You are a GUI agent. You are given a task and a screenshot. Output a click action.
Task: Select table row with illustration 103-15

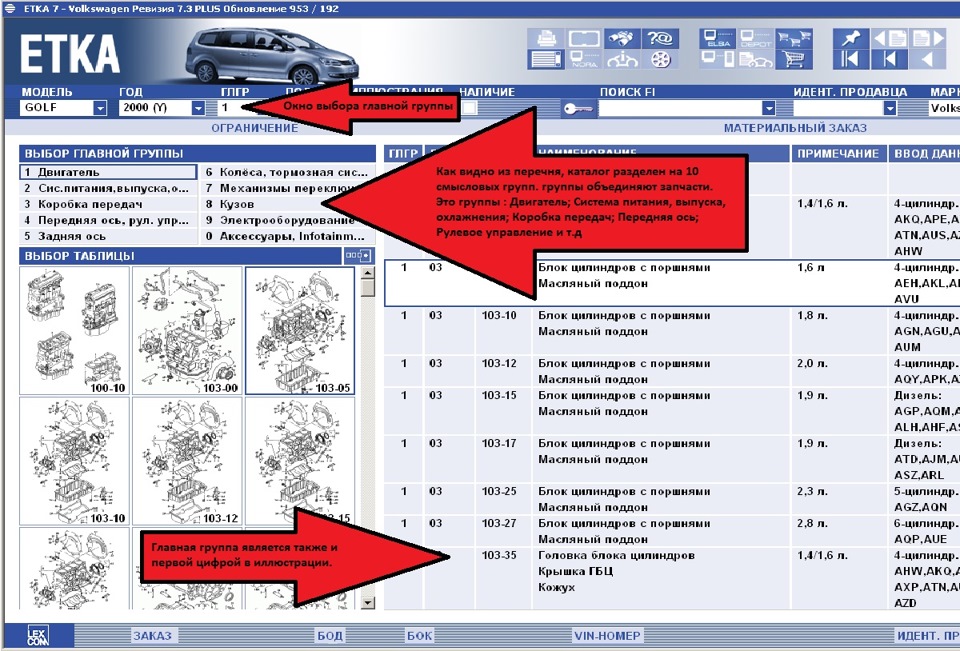tap(672, 411)
